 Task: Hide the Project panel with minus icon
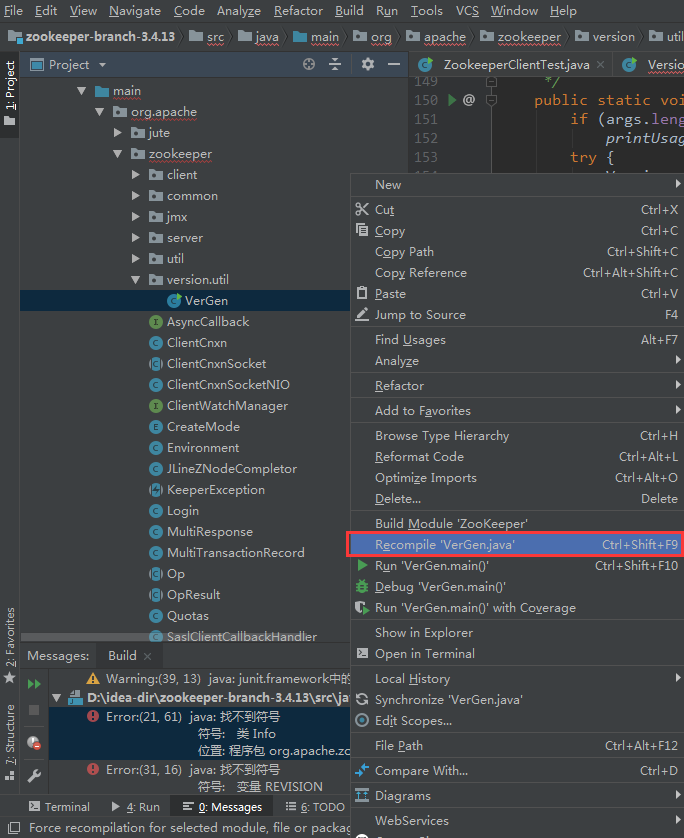point(394,65)
